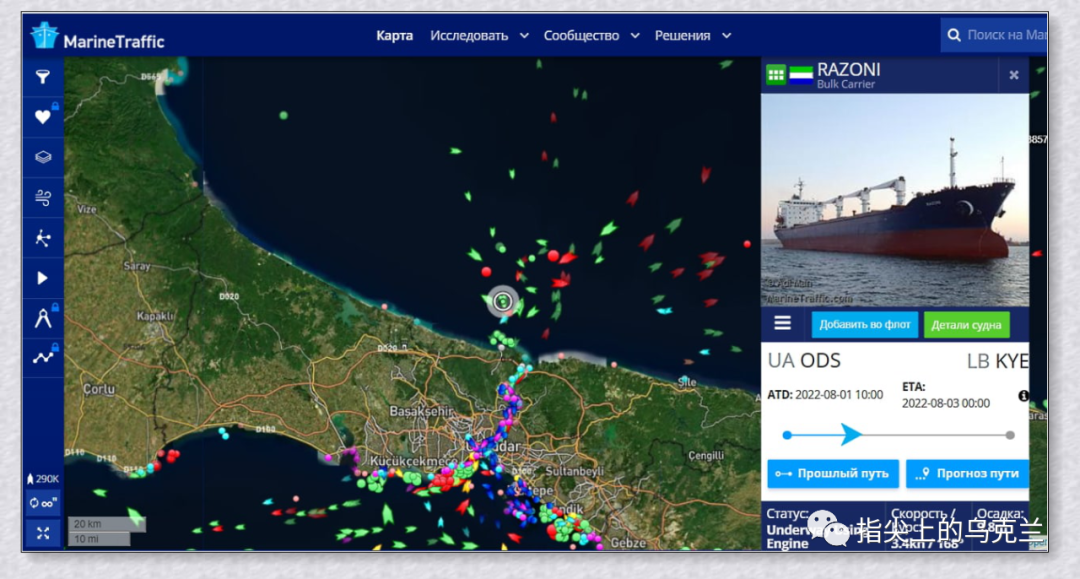1080x579 pixels.
Task: Click the Saray town label on map
Action: tap(136, 266)
